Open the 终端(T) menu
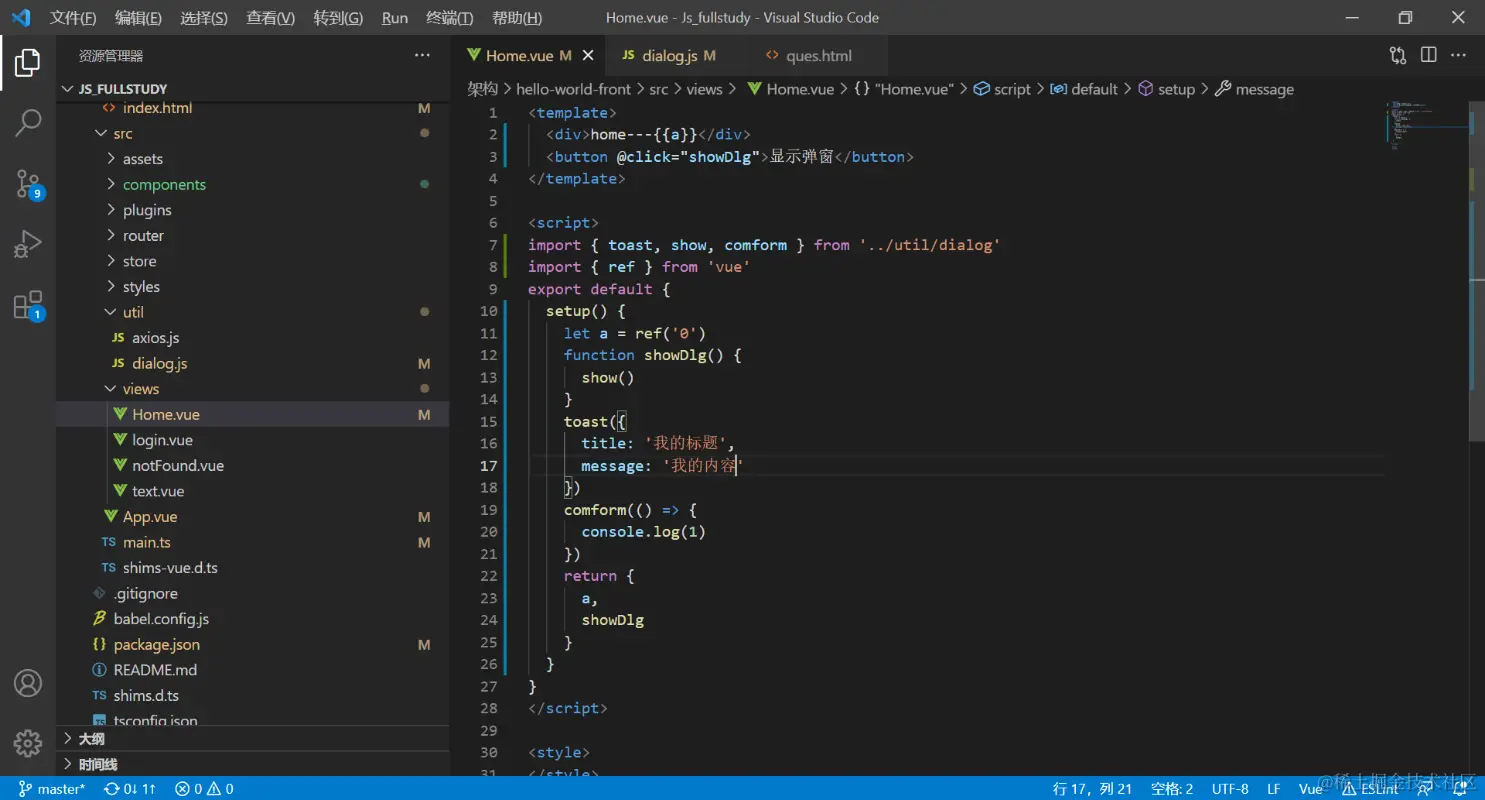 [x=450, y=18]
